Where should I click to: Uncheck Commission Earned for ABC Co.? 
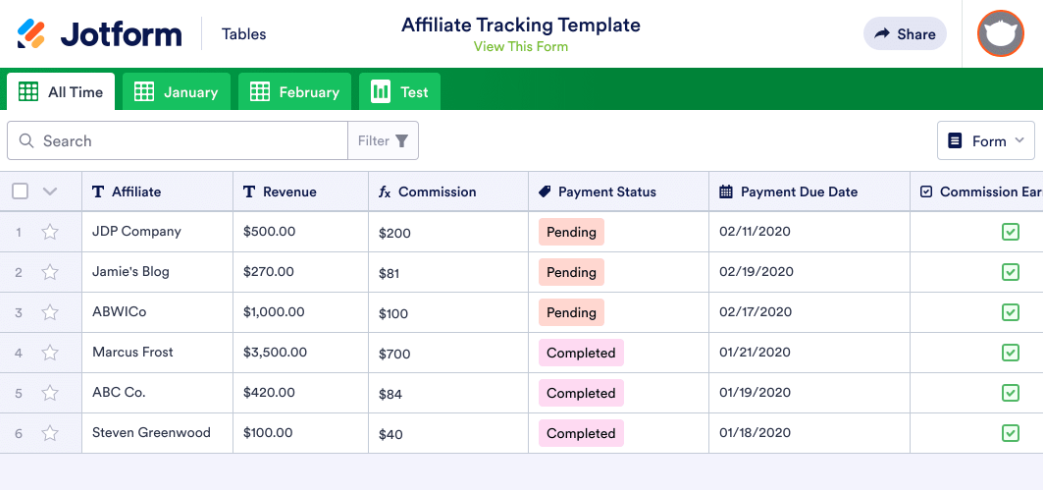(1010, 393)
